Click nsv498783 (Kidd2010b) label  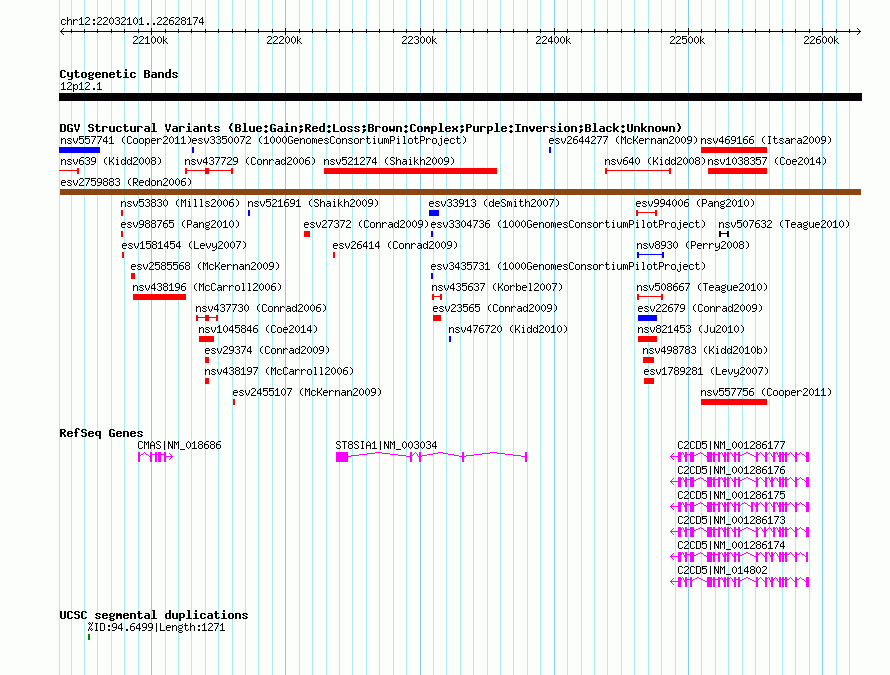click(x=705, y=350)
